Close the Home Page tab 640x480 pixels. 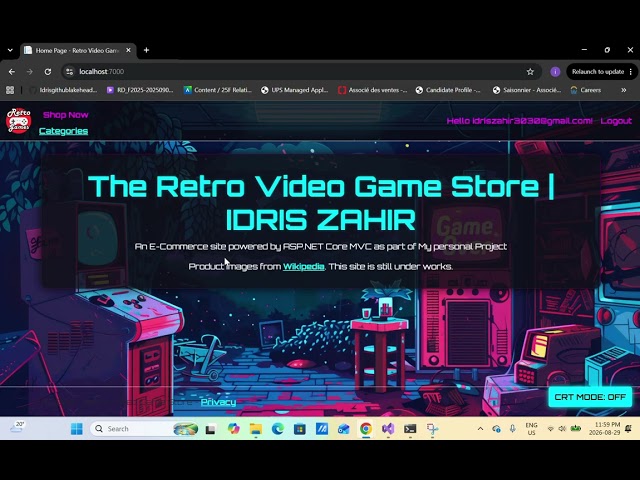click(128, 50)
